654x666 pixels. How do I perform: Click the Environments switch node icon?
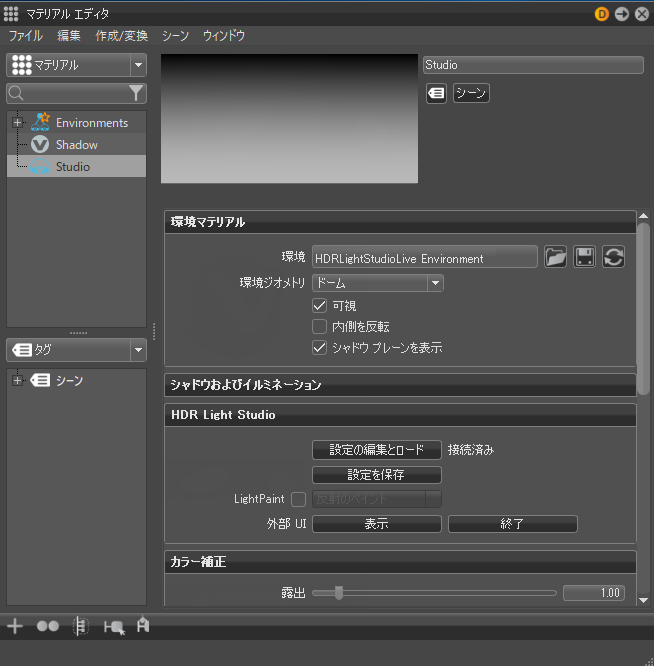tap(40, 122)
